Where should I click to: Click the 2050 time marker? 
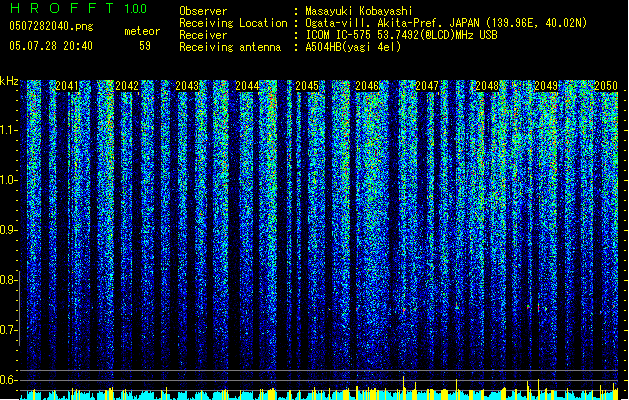coord(606,86)
